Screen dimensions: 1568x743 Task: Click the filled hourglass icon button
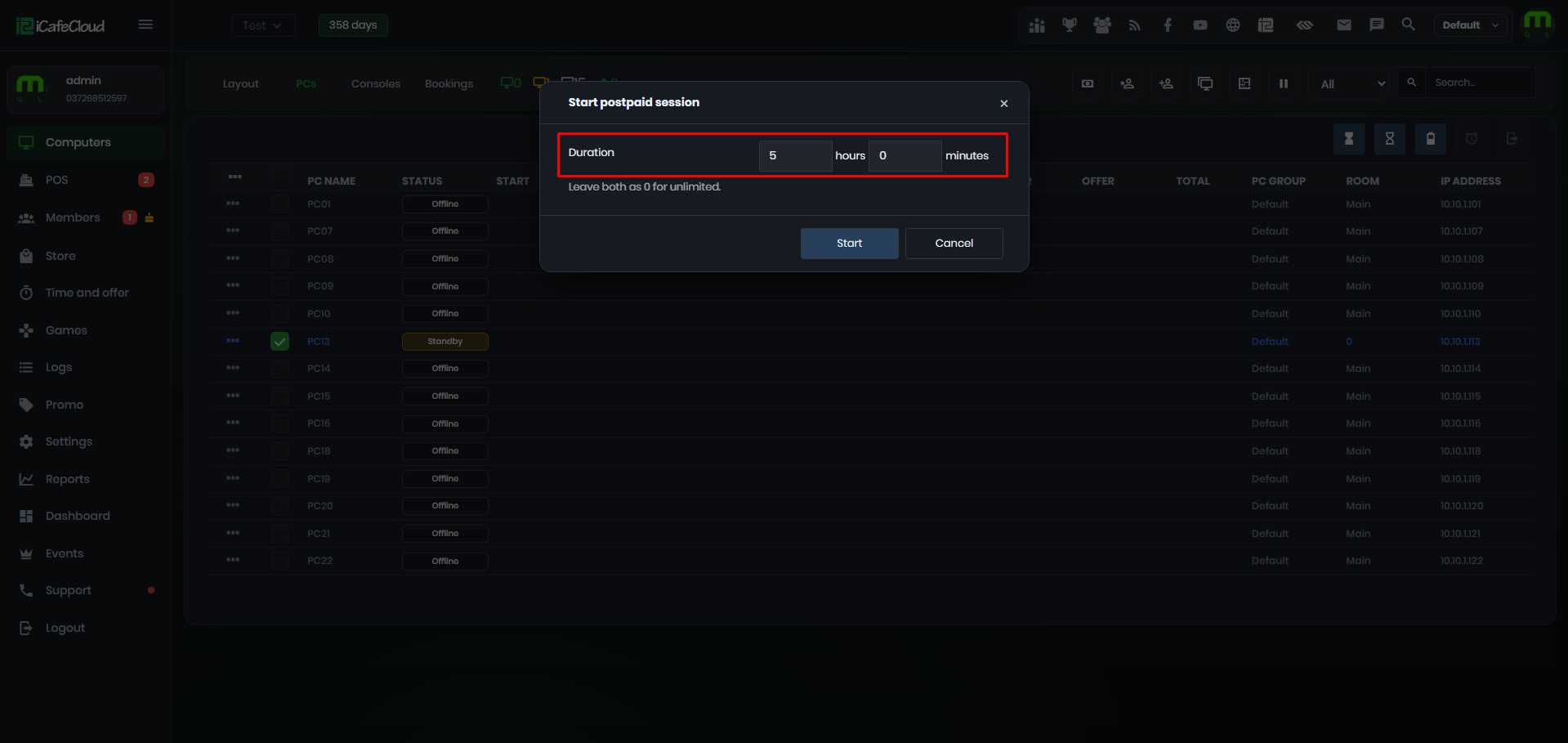1349,139
